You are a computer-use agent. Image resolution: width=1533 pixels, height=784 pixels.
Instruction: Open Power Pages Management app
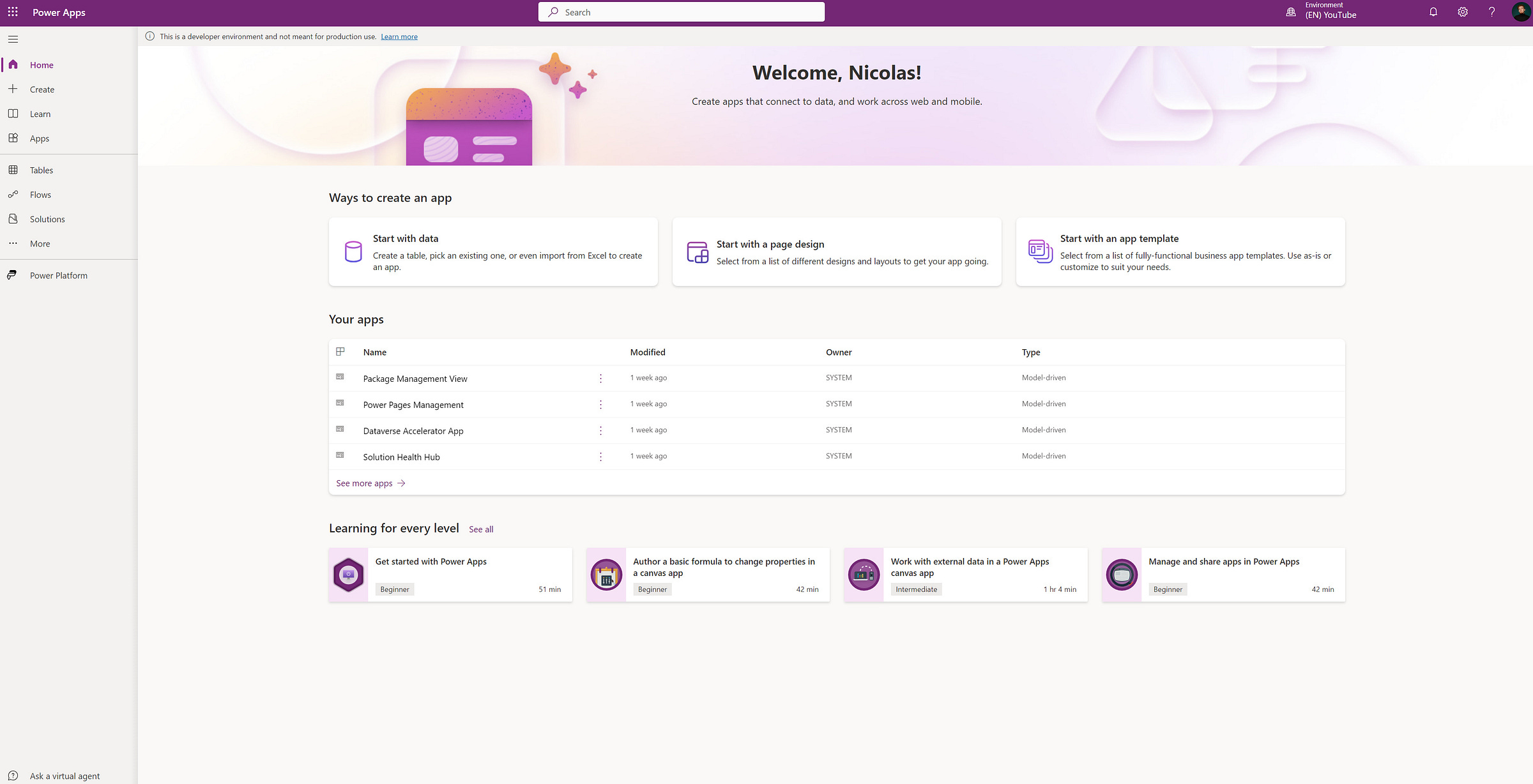pos(413,405)
